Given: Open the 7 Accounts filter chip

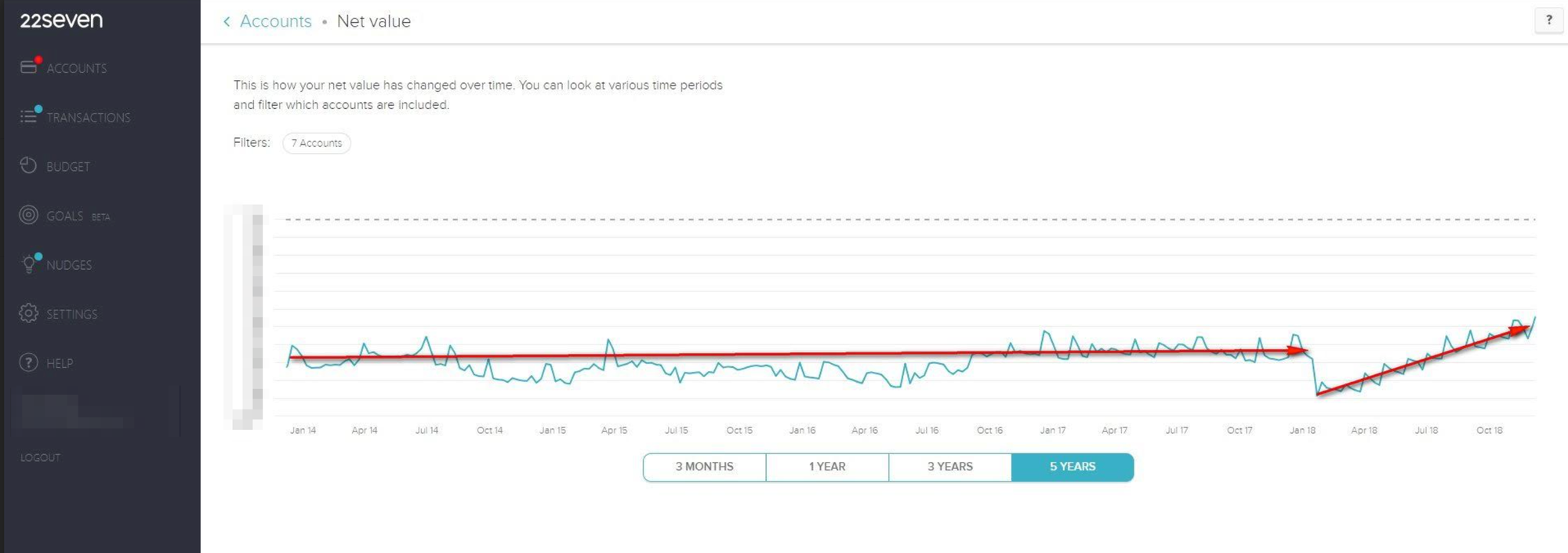Looking at the screenshot, I should tap(316, 143).
